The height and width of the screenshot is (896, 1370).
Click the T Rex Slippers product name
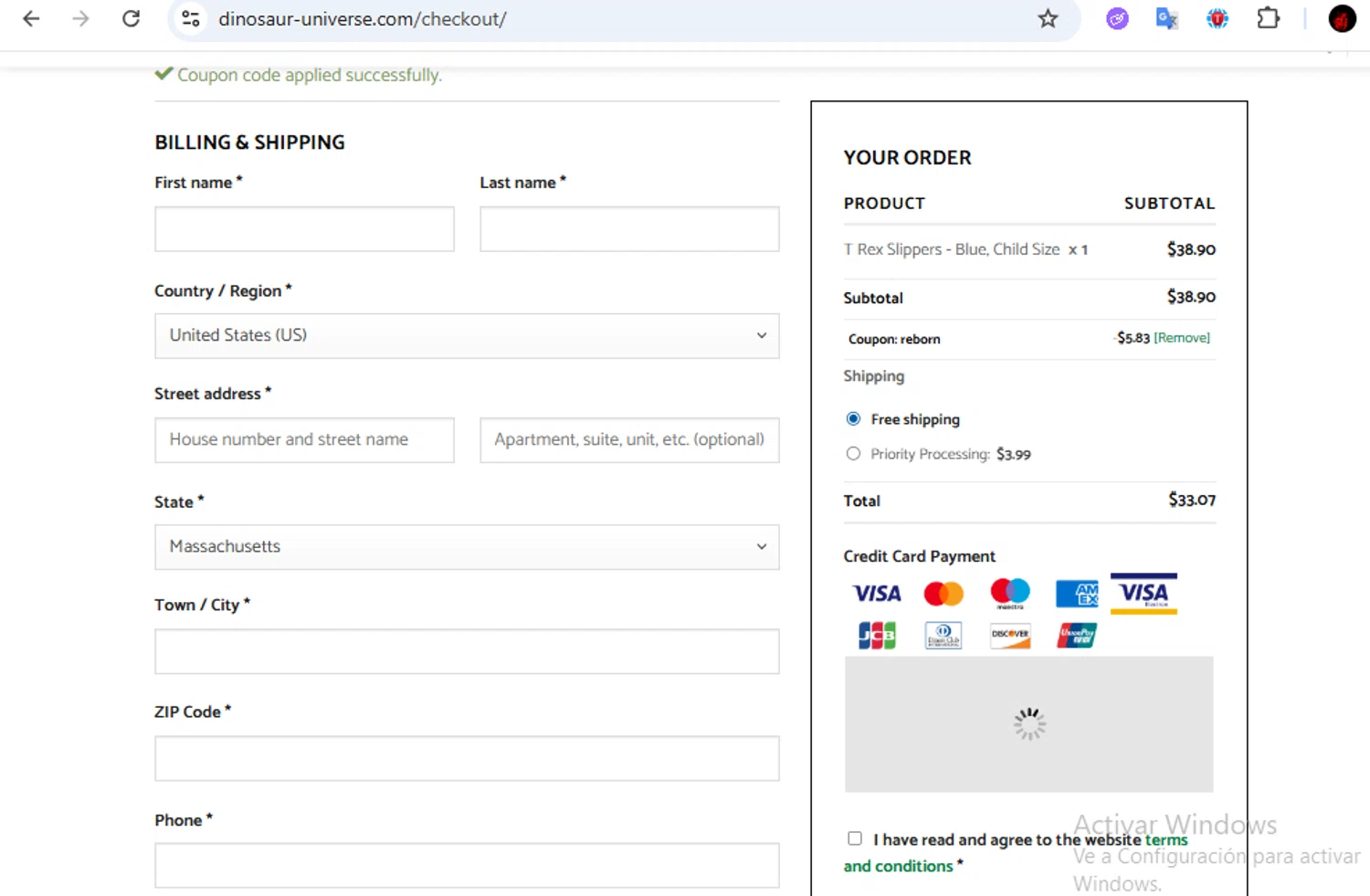(x=952, y=249)
